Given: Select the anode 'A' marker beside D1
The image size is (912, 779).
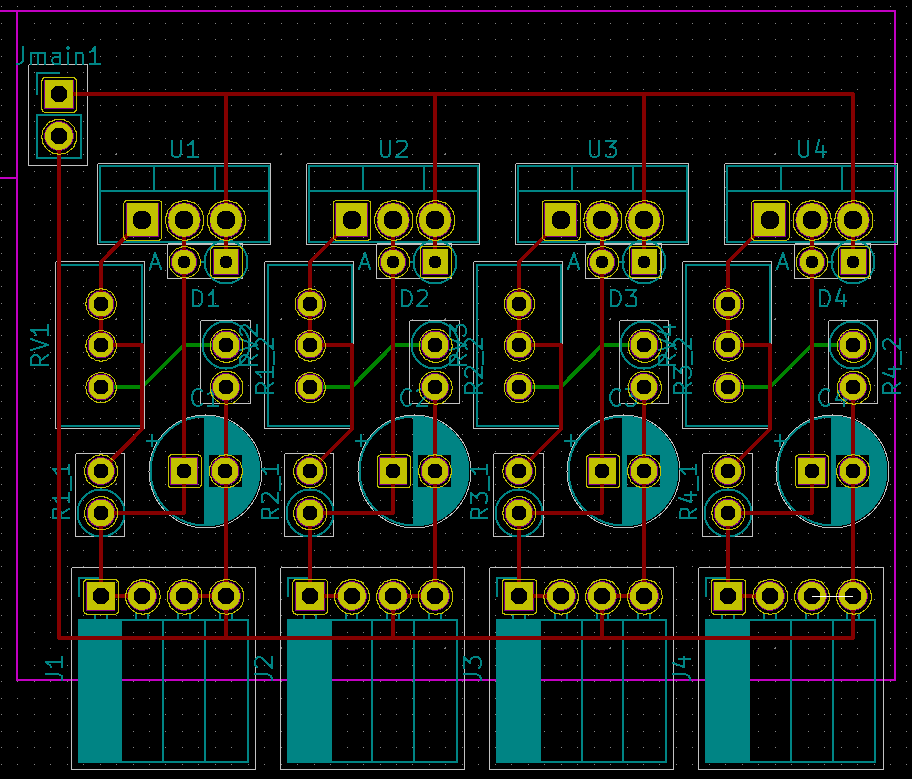Looking at the screenshot, I should point(155,262).
